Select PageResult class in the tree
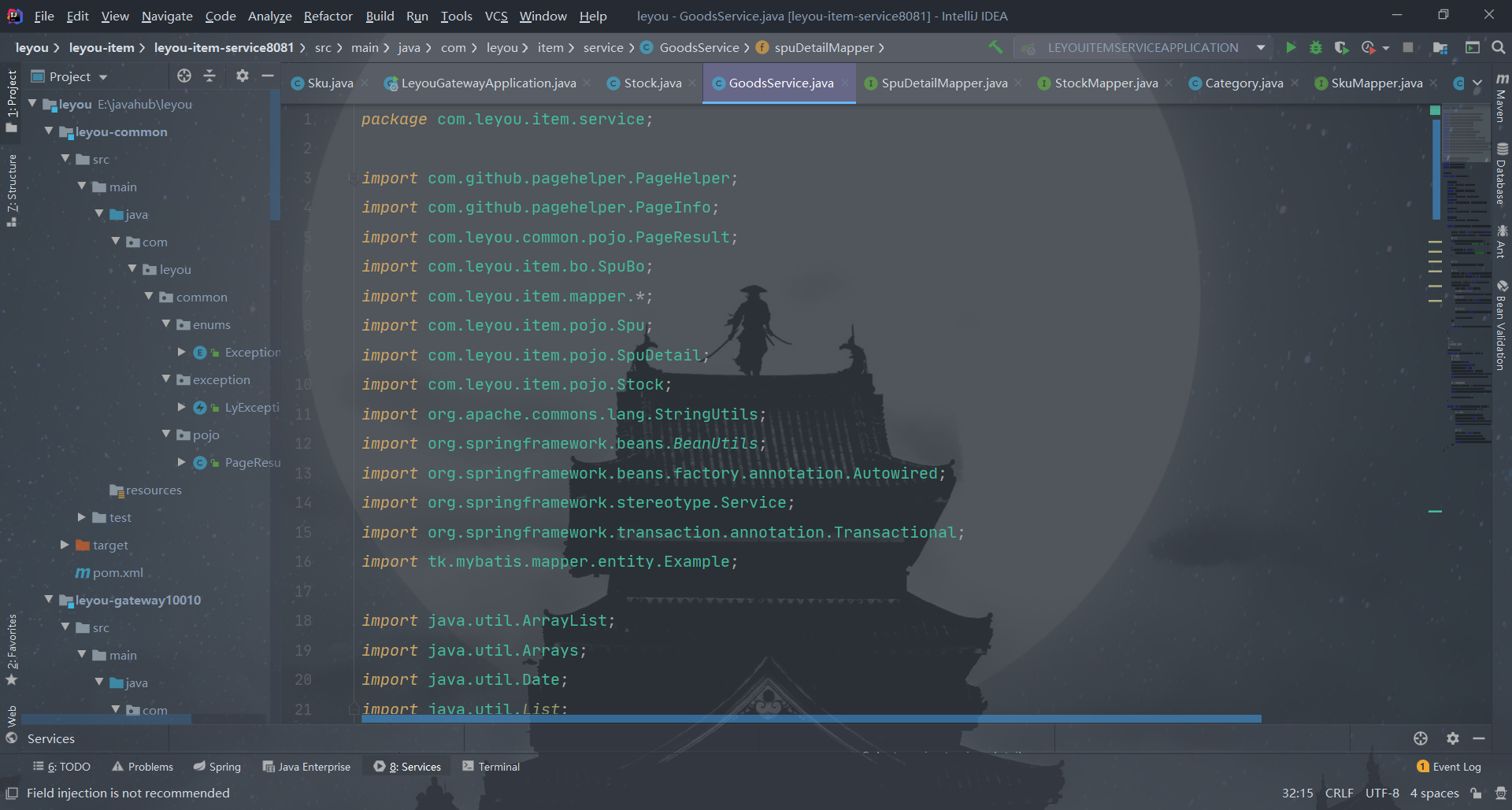 pos(237,462)
